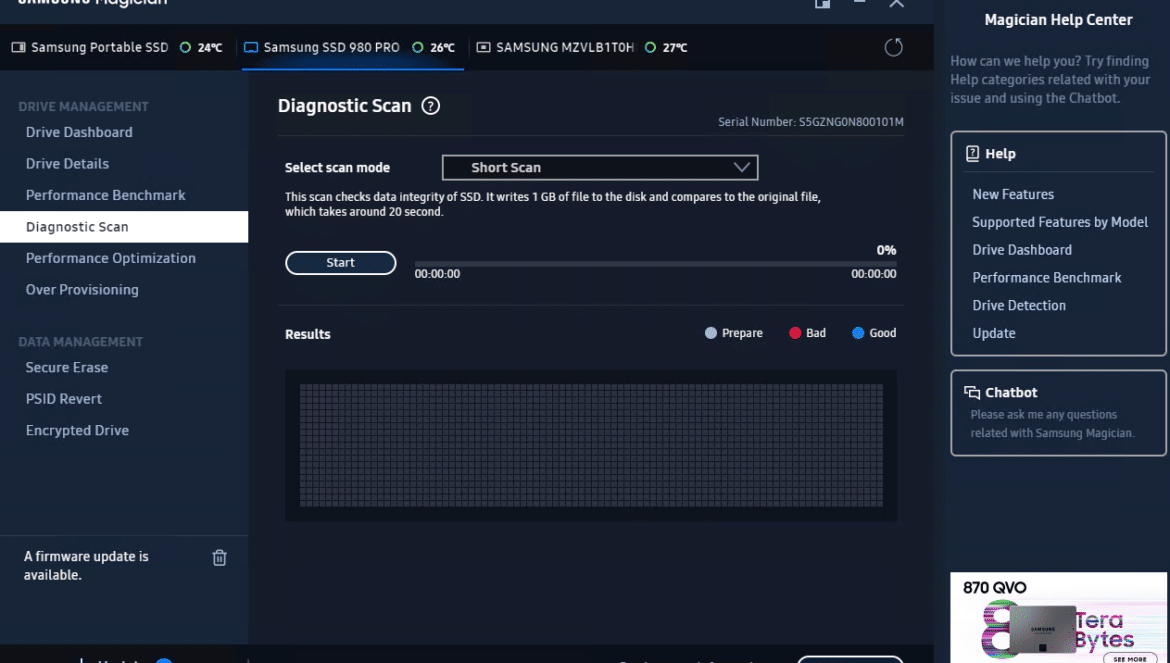The image size is (1170, 663).
Task: Select the Samsung SSD 980 PRO tab
Action: (352, 48)
